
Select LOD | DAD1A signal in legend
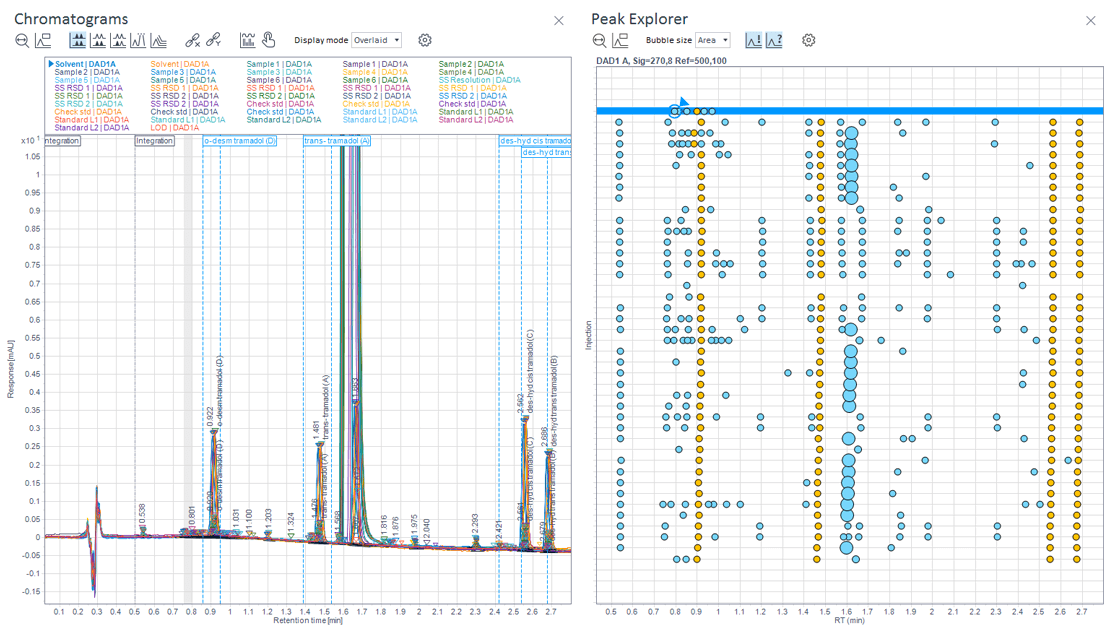(x=175, y=128)
